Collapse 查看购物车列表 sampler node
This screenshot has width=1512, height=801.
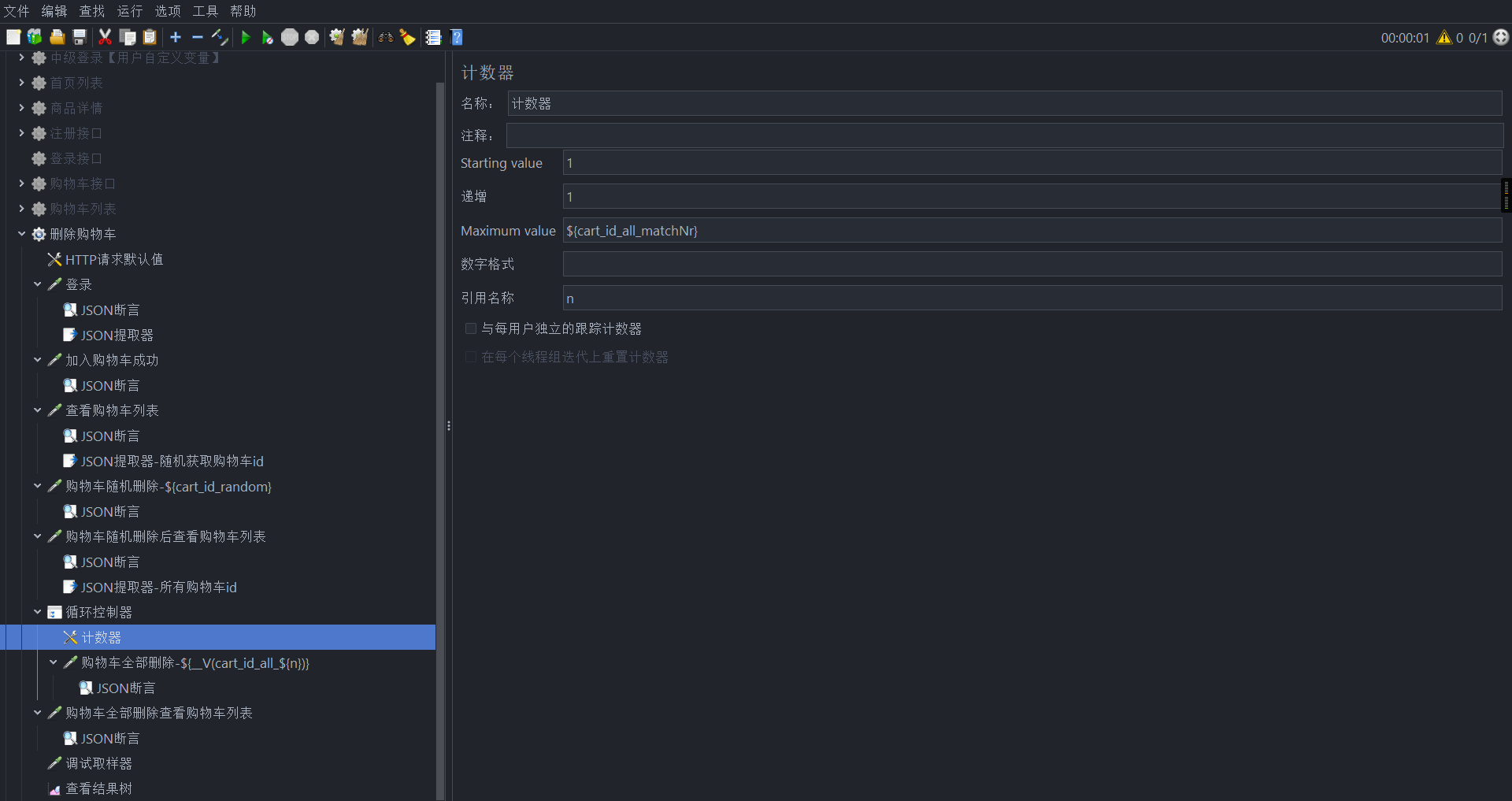tap(37, 410)
